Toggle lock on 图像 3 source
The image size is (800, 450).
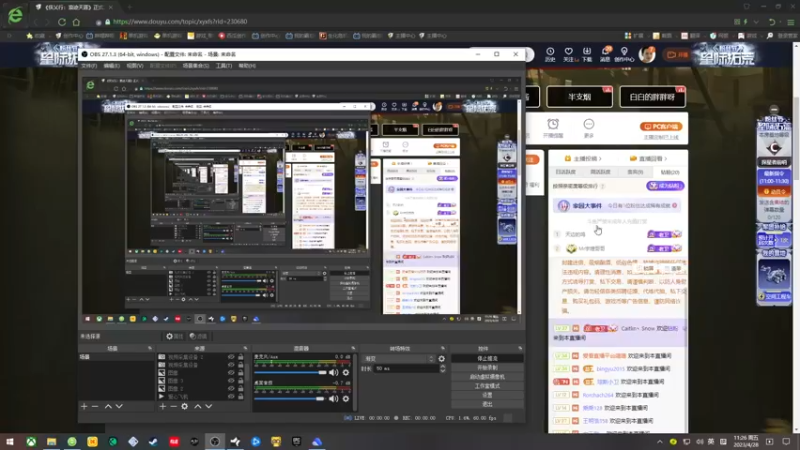[x=241, y=381]
